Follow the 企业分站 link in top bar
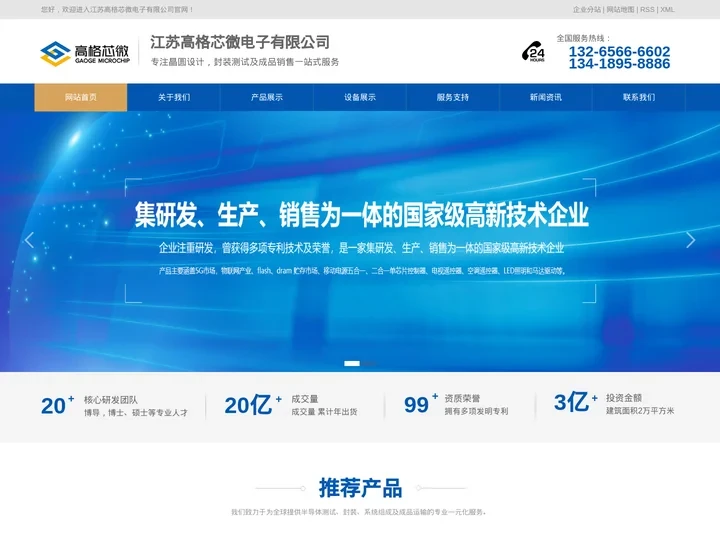 [586, 9]
